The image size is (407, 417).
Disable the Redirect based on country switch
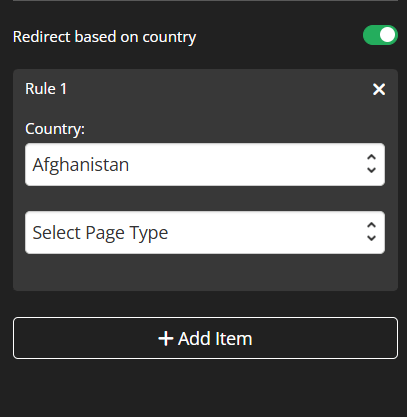pyautogui.click(x=380, y=35)
